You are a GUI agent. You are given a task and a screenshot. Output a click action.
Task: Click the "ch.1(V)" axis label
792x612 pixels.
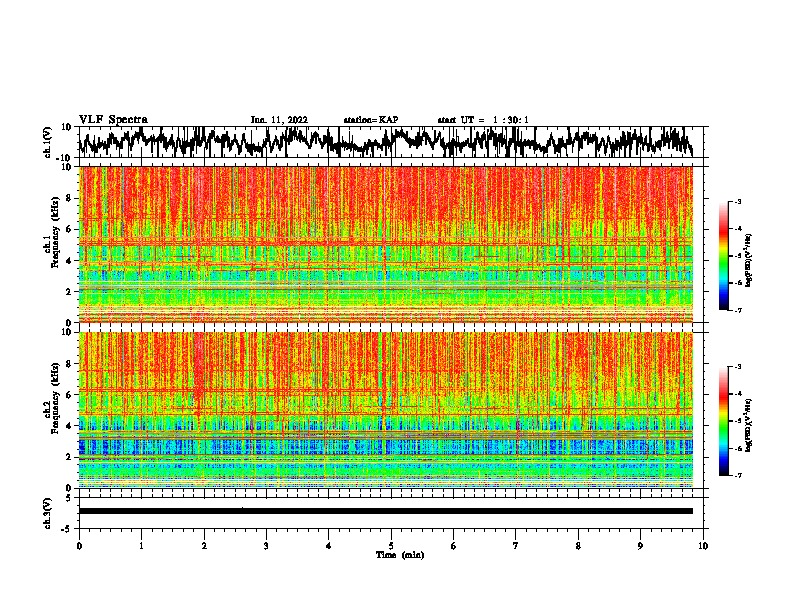(x=47, y=142)
